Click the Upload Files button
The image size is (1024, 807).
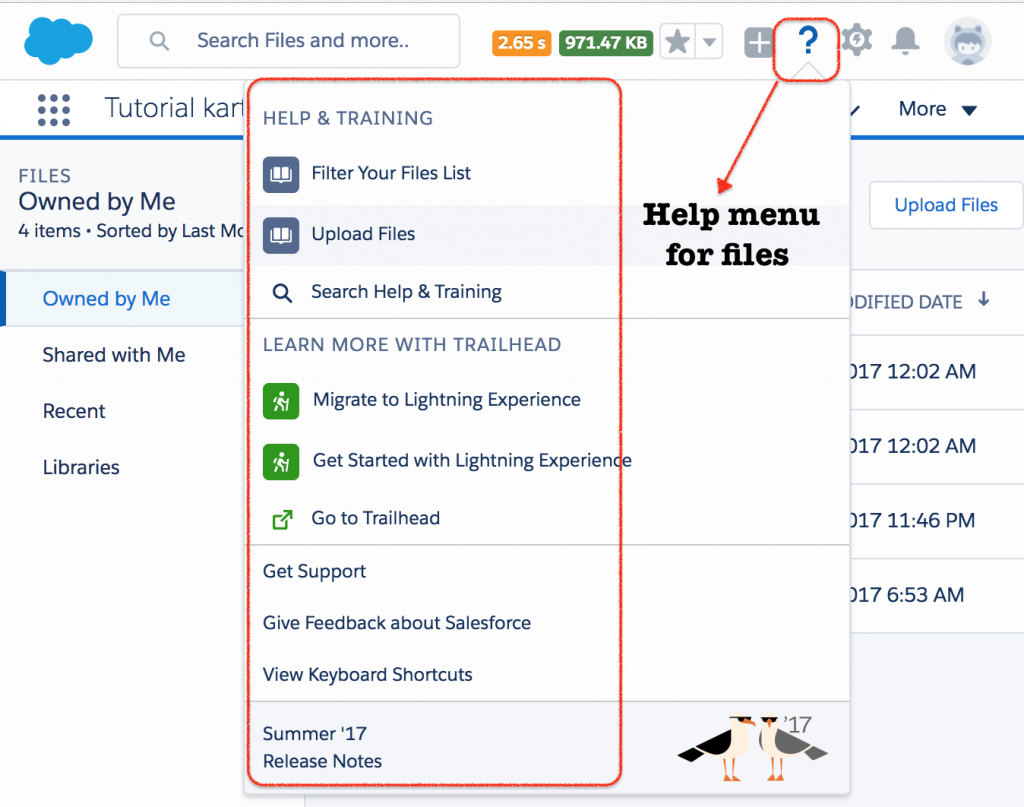pyautogui.click(x=945, y=205)
